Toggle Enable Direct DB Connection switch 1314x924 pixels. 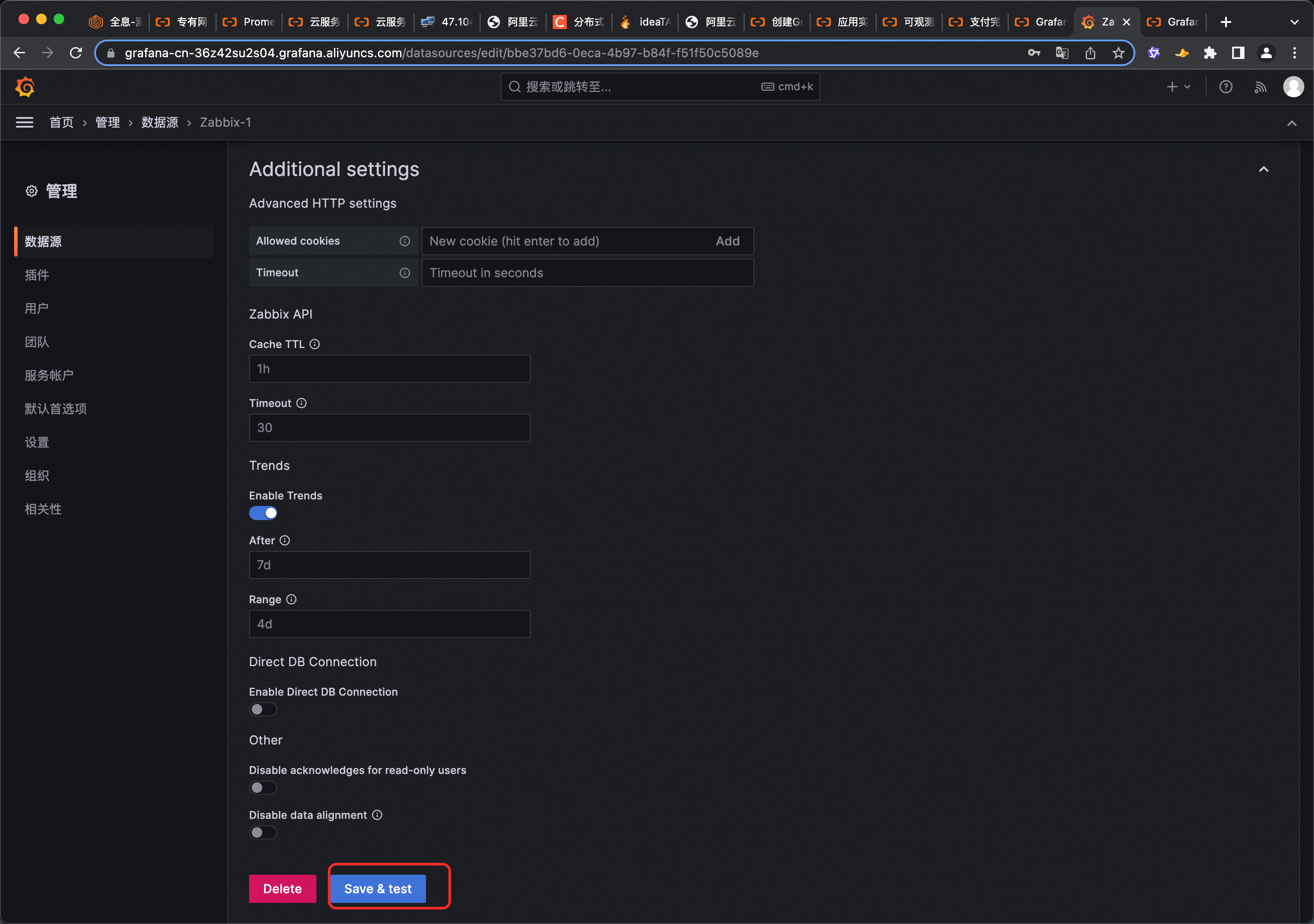(x=263, y=709)
